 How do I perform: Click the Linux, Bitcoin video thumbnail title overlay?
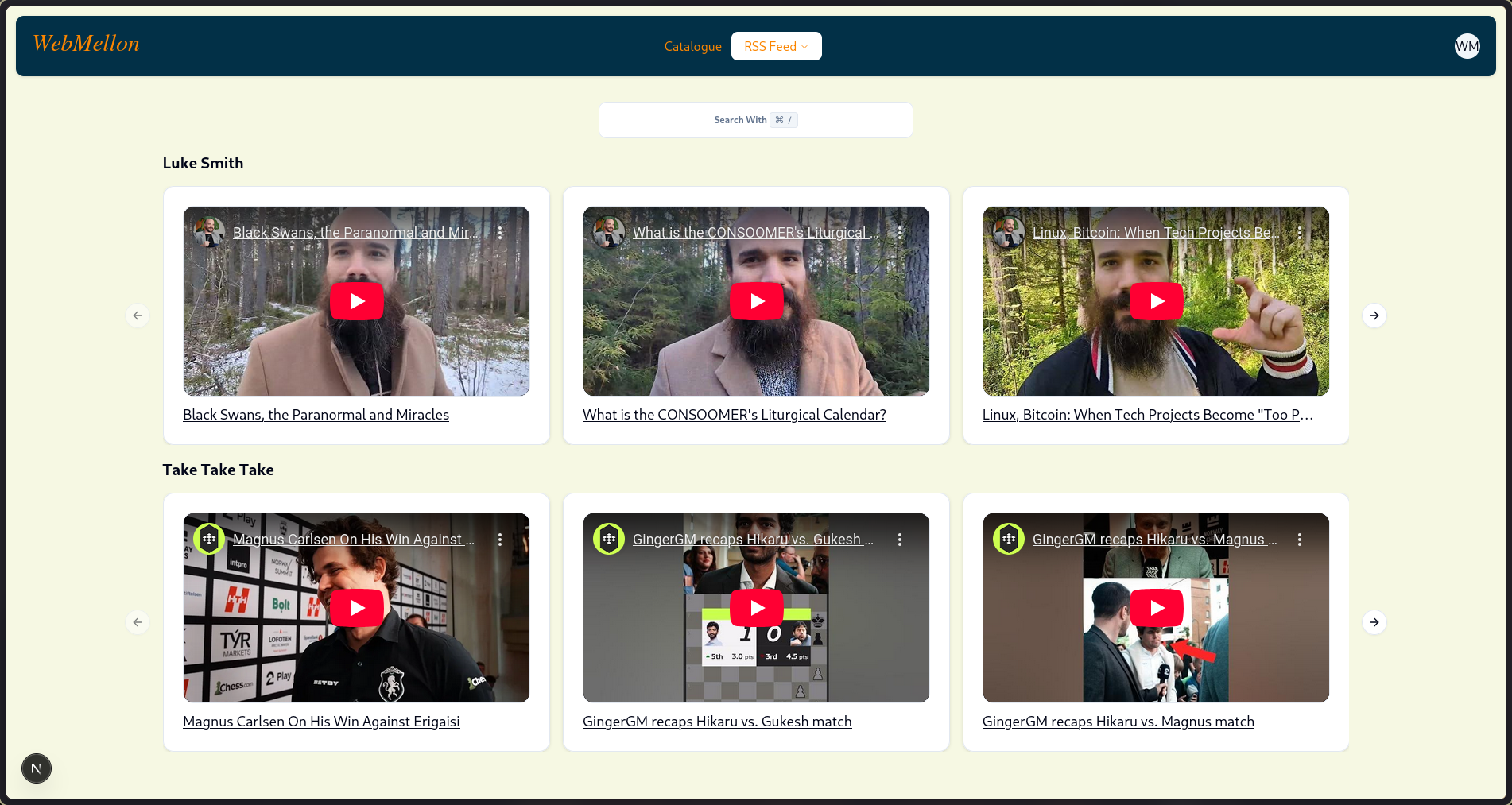click(x=1155, y=233)
